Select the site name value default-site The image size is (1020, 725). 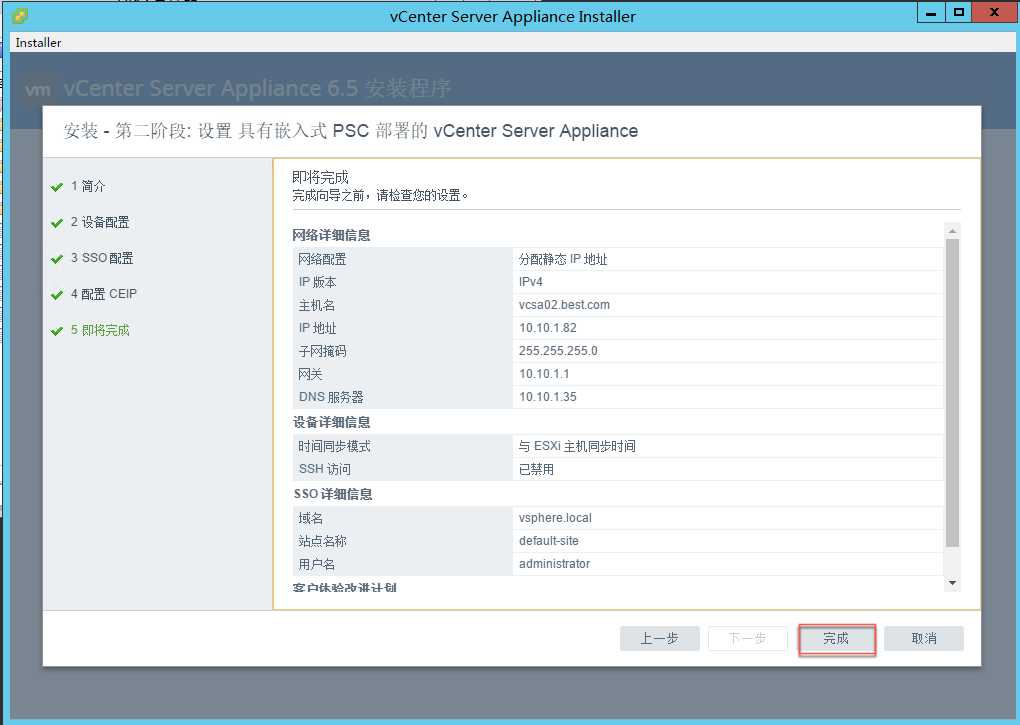(548, 541)
